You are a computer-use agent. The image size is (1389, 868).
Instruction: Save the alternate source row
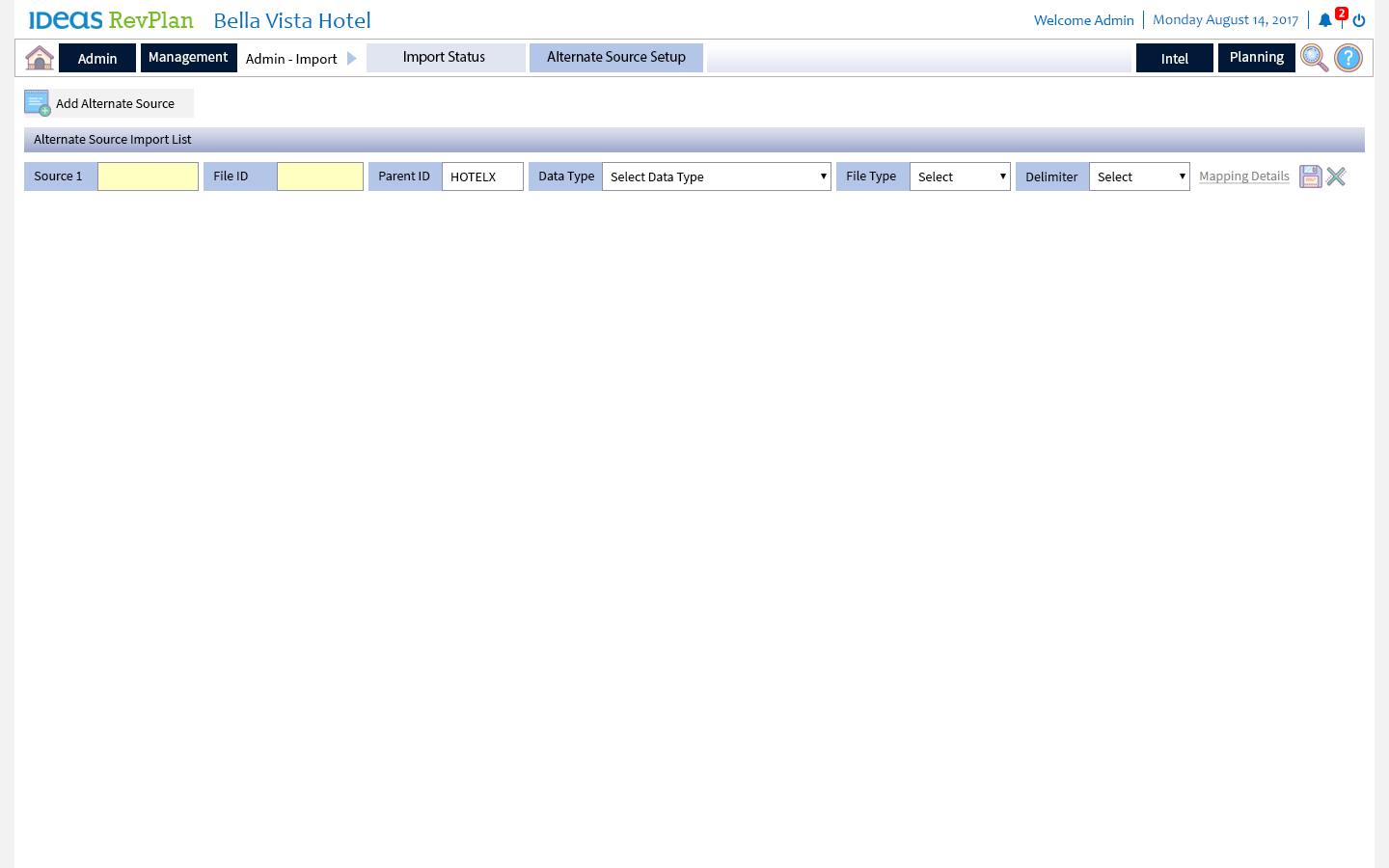(1310, 176)
